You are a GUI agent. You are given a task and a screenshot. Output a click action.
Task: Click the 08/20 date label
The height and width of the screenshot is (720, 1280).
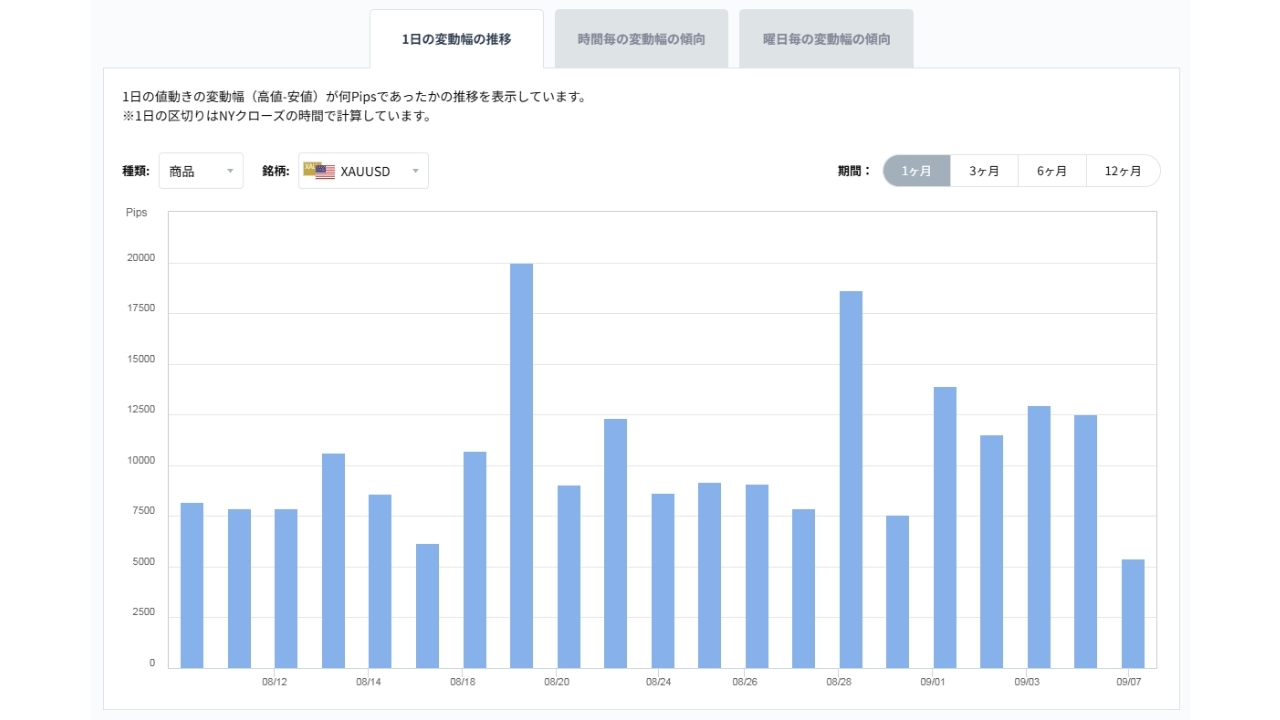(557, 682)
